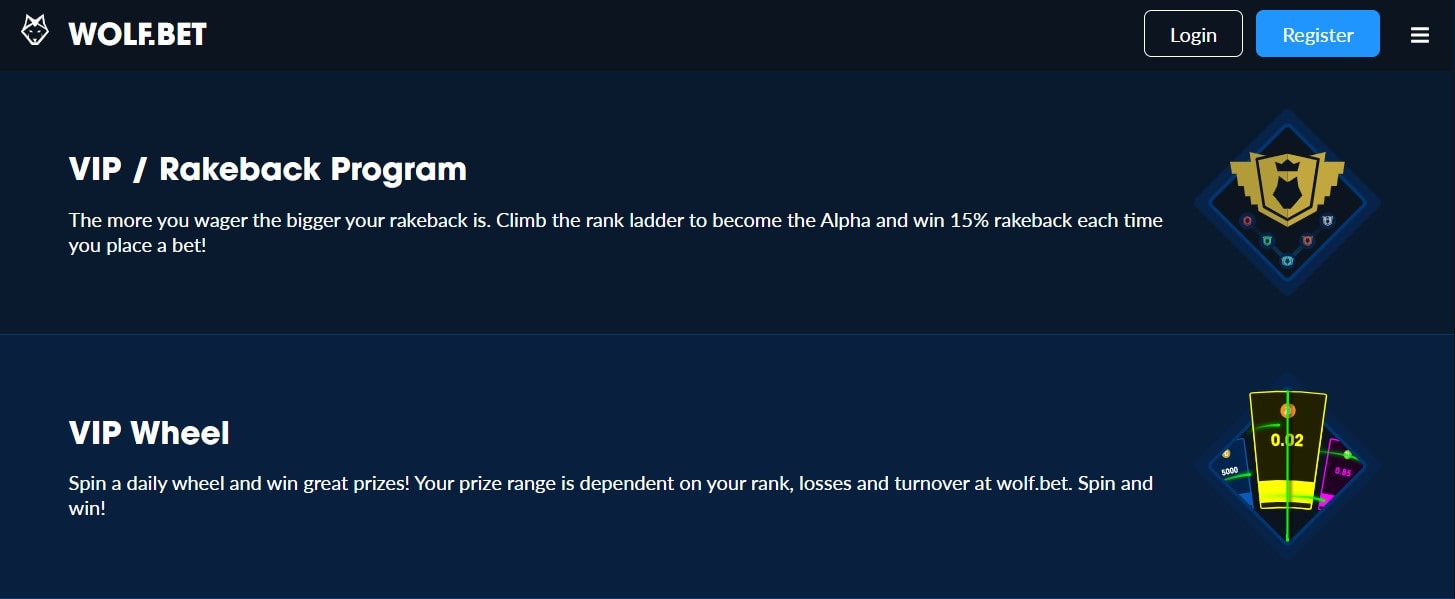This screenshot has height=599, width=1455.
Task: Open the VIP / Rakeback Program heading
Action: coord(268,169)
